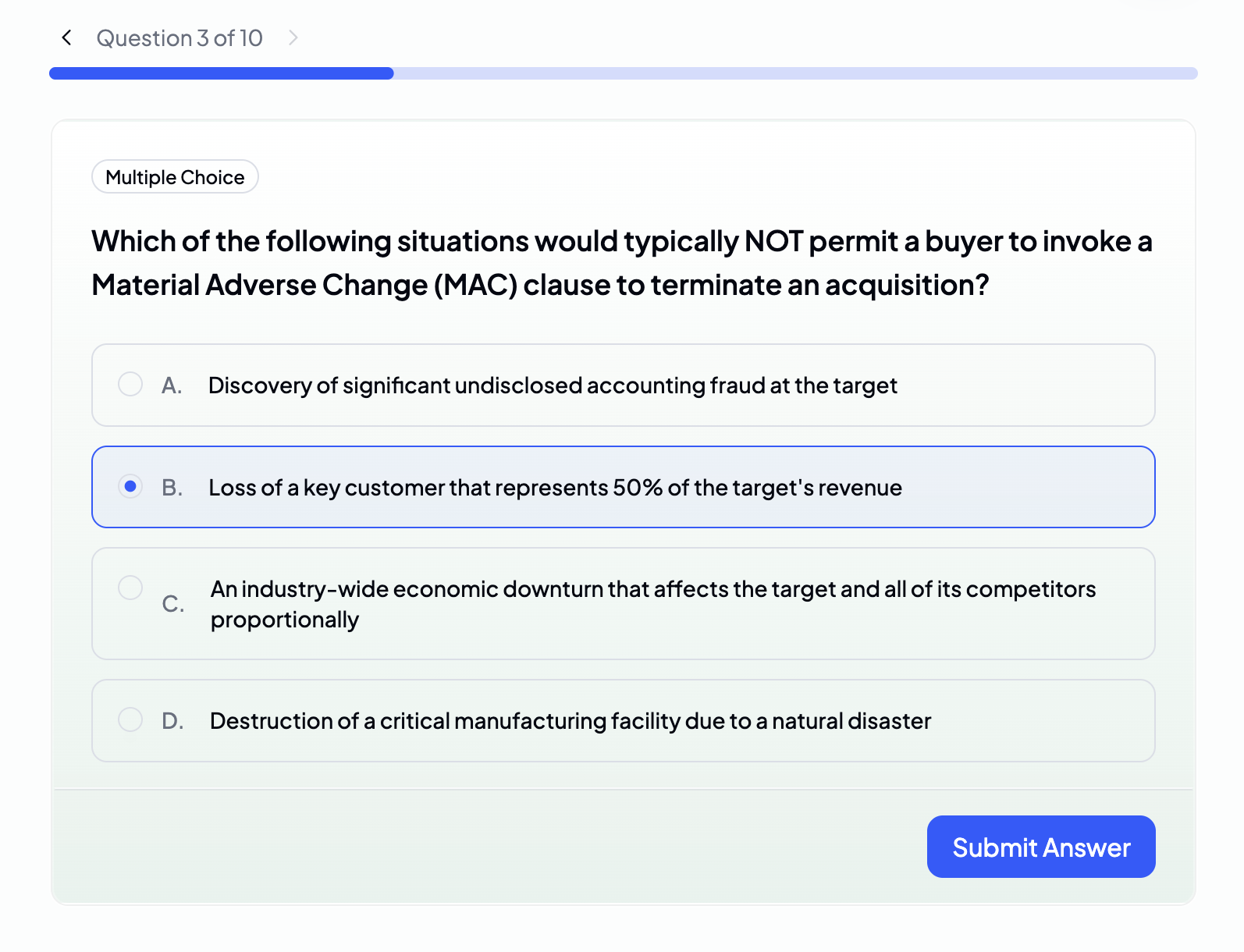This screenshot has height=952, width=1244.
Task: Select radio button for option A
Action: (130, 384)
